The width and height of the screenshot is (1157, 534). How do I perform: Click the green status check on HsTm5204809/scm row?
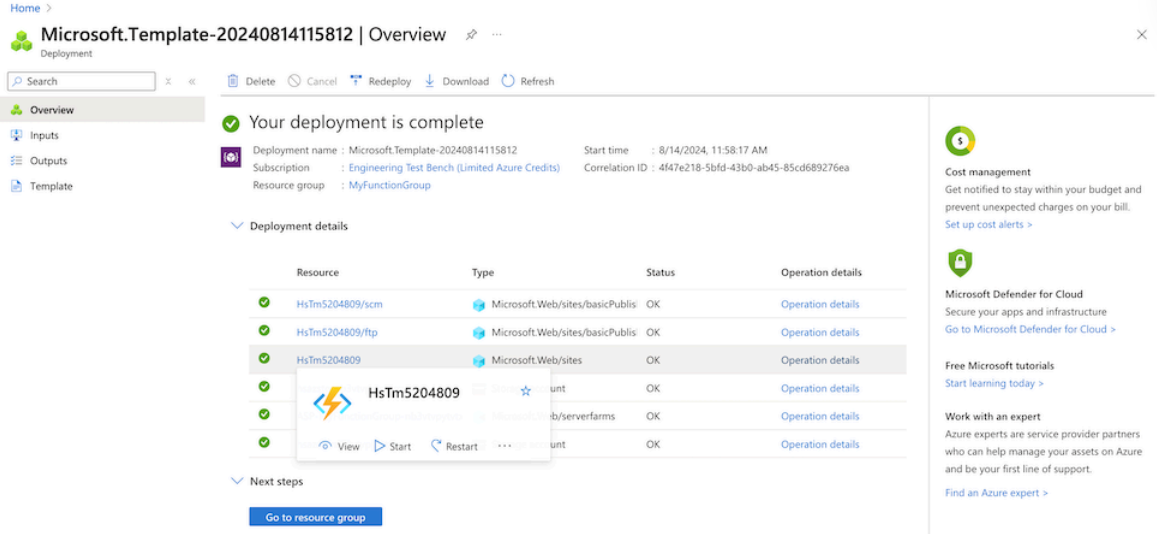tap(264, 302)
